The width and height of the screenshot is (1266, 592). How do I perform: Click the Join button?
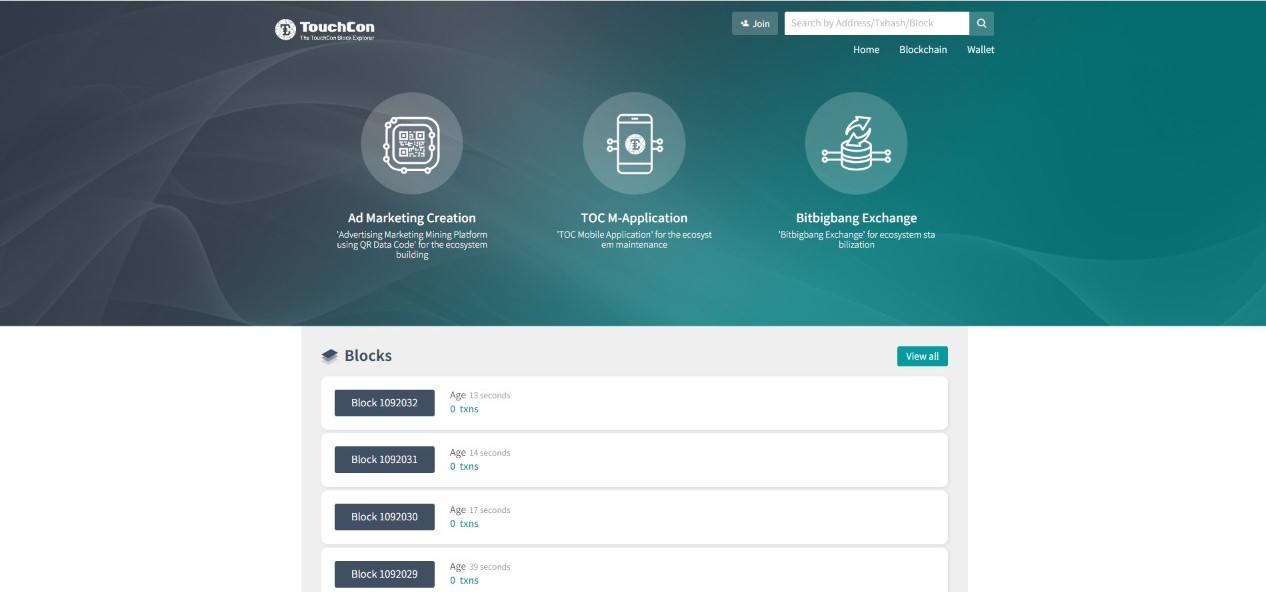click(755, 23)
